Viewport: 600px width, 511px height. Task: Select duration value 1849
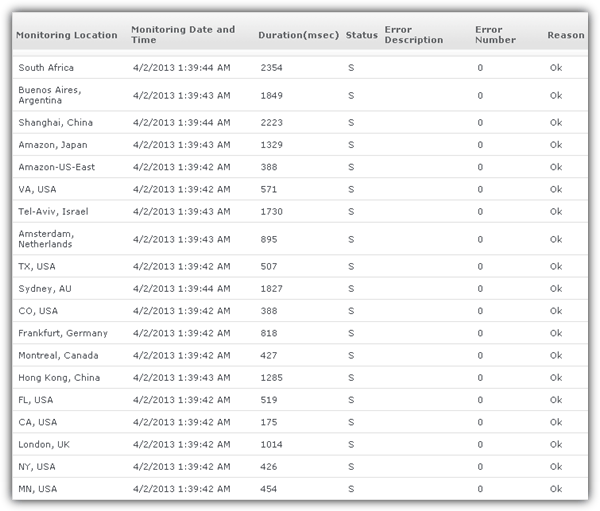click(x=271, y=95)
